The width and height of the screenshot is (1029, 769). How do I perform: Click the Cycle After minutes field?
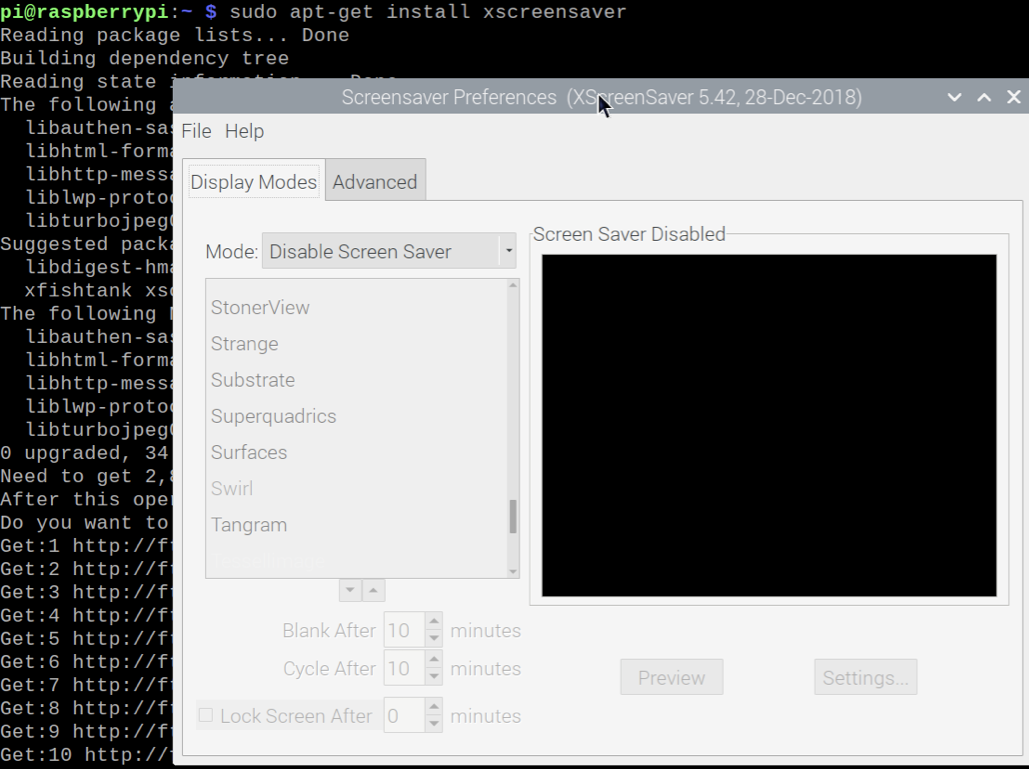(x=404, y=669)
